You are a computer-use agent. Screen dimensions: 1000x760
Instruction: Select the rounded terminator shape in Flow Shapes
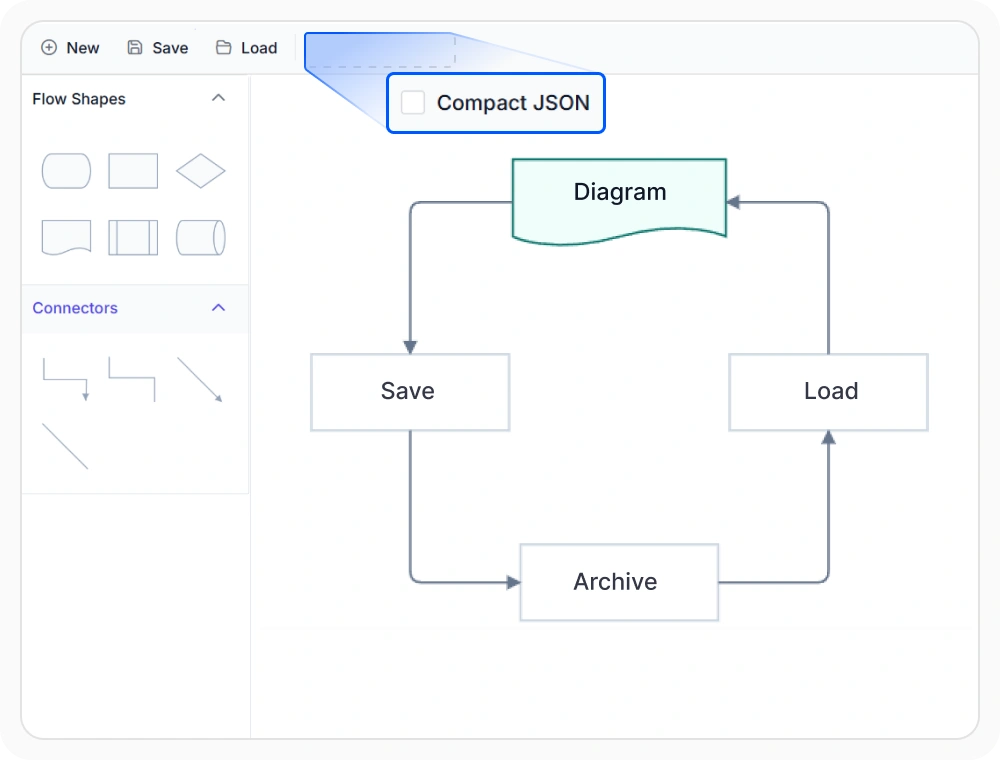(66, 171)
